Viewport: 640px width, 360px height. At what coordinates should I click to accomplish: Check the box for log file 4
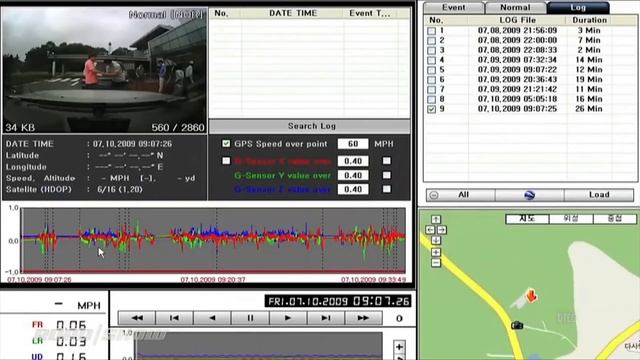431,60
